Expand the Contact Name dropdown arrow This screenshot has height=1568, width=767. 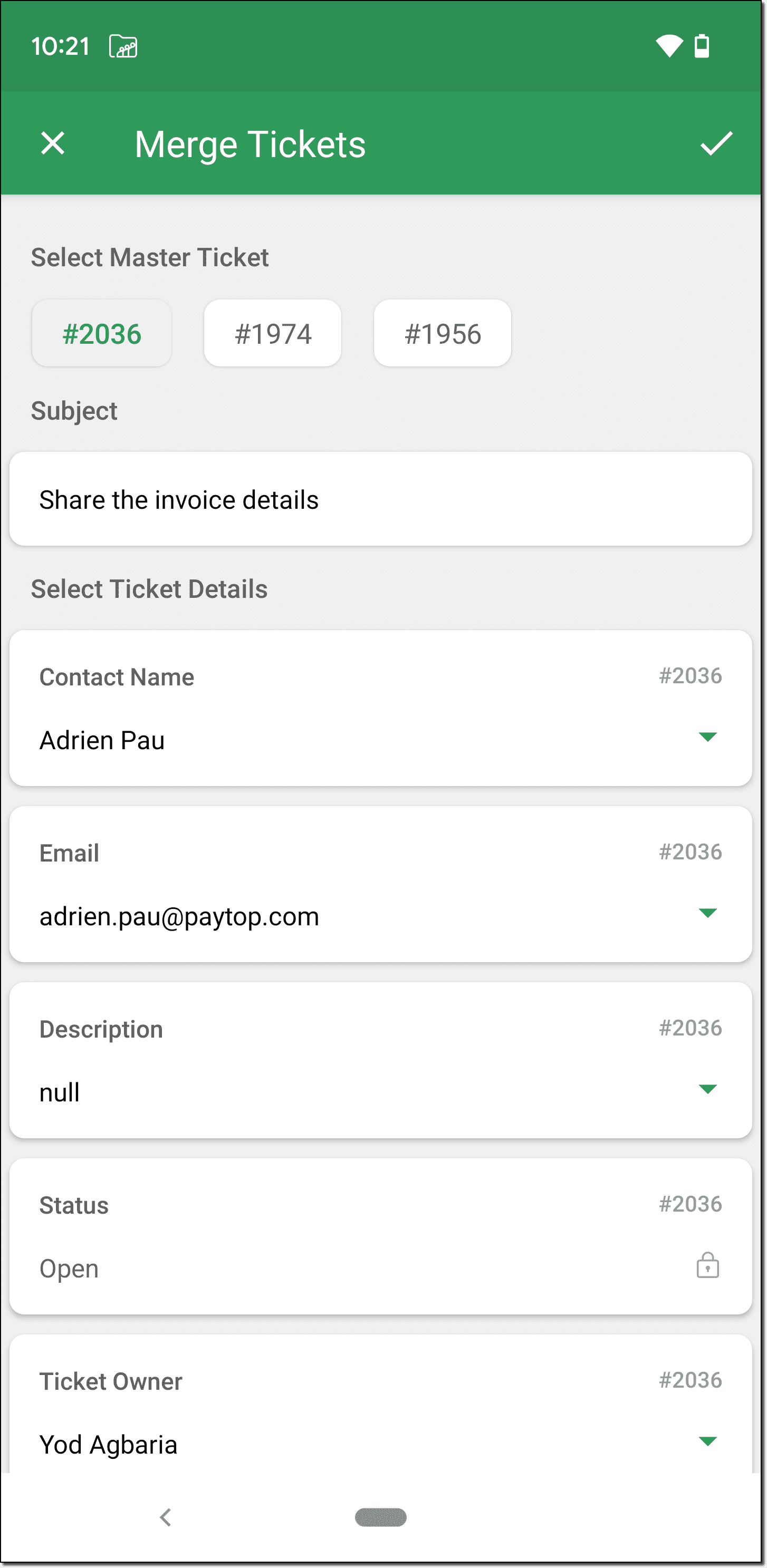pyautogui.click(x=707, y=737)
